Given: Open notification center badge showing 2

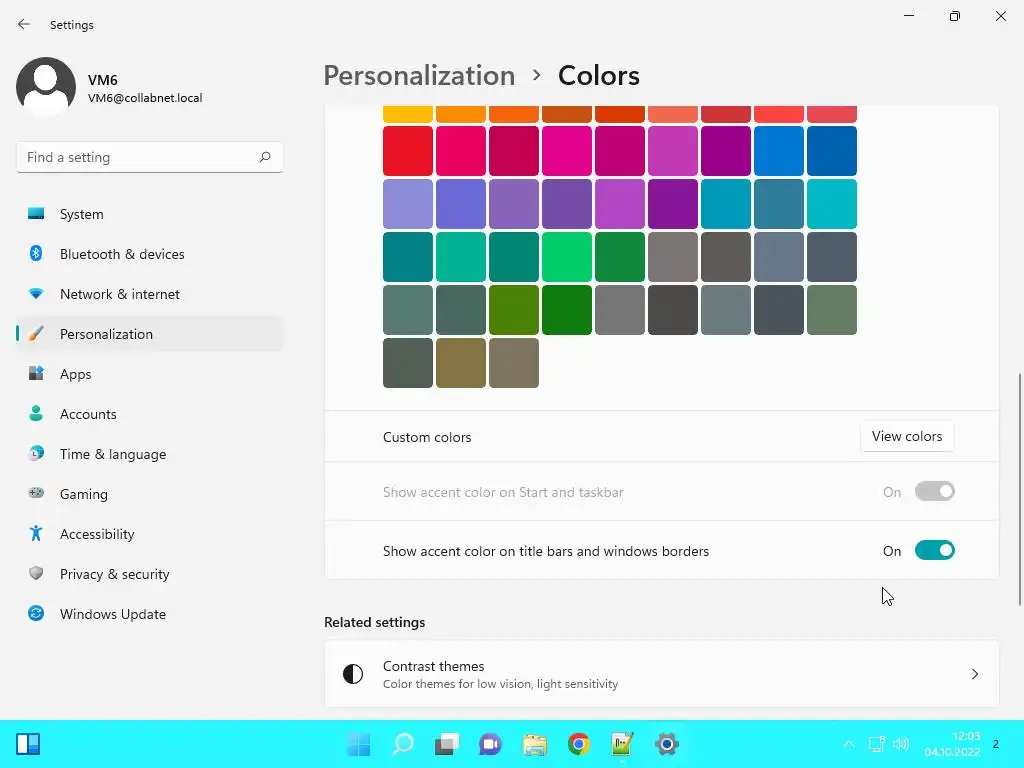Looking at the screenshot, I should [995, 744].
